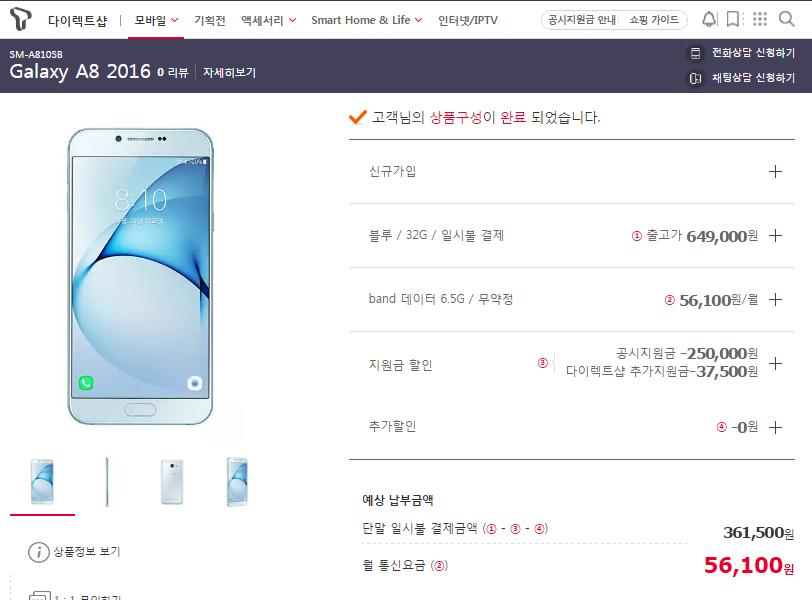Open the 자세히보기 link

[x=229, y=72]
